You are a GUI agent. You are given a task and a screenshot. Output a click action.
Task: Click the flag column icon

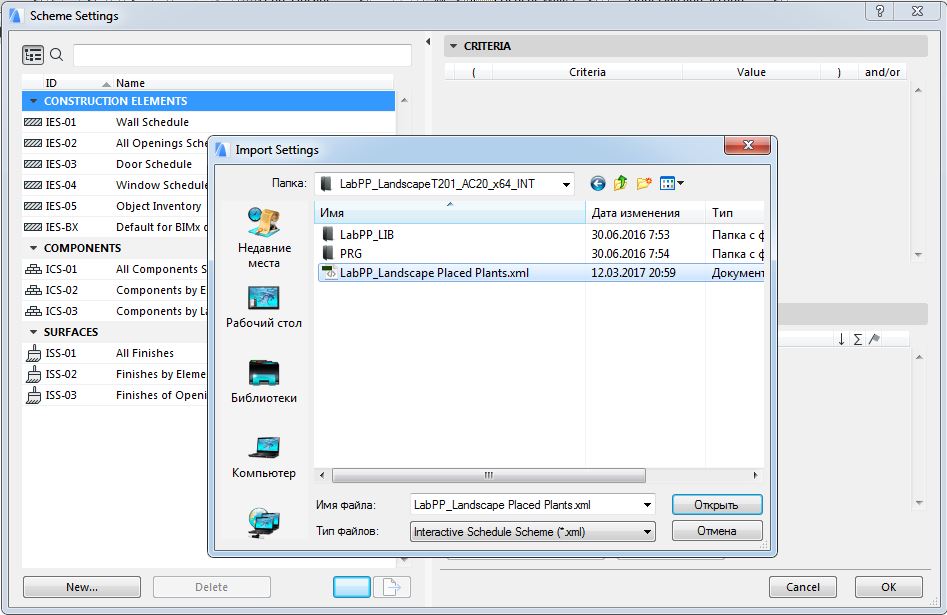(874, 340)
